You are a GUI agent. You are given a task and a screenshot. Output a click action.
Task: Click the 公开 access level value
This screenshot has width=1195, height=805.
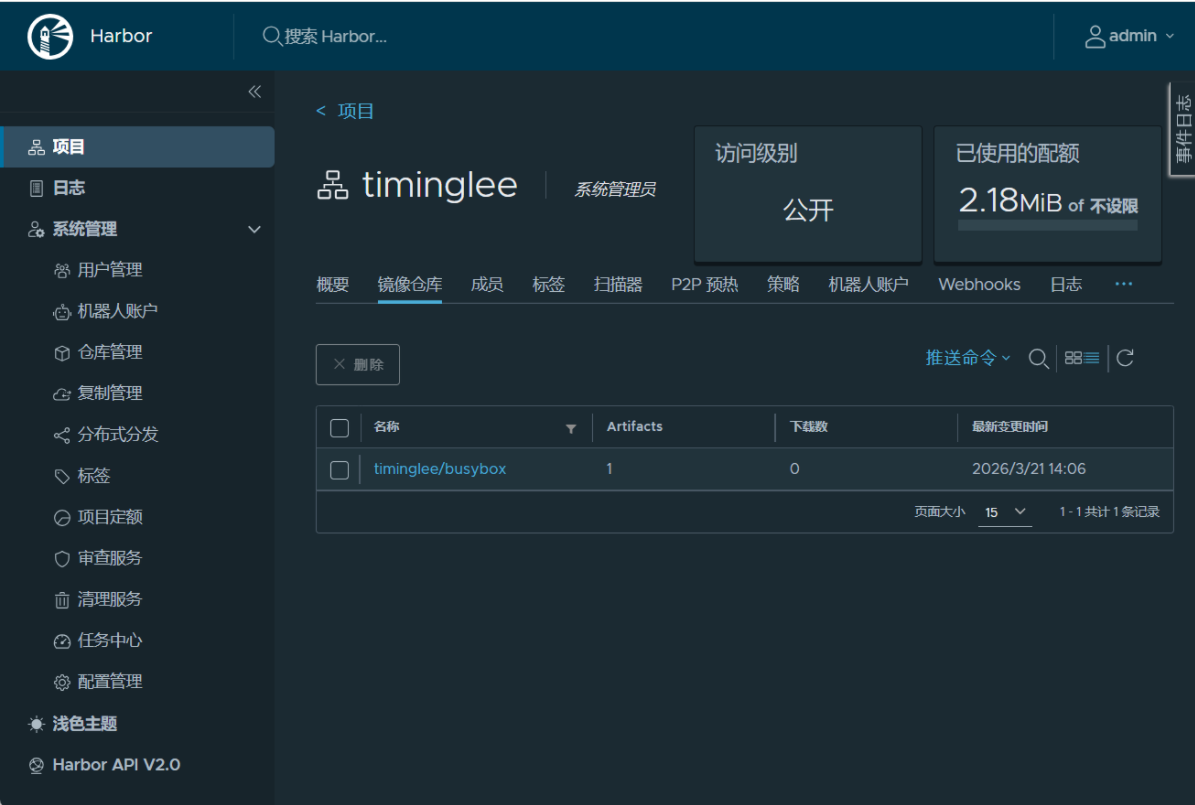coord(808,210)
